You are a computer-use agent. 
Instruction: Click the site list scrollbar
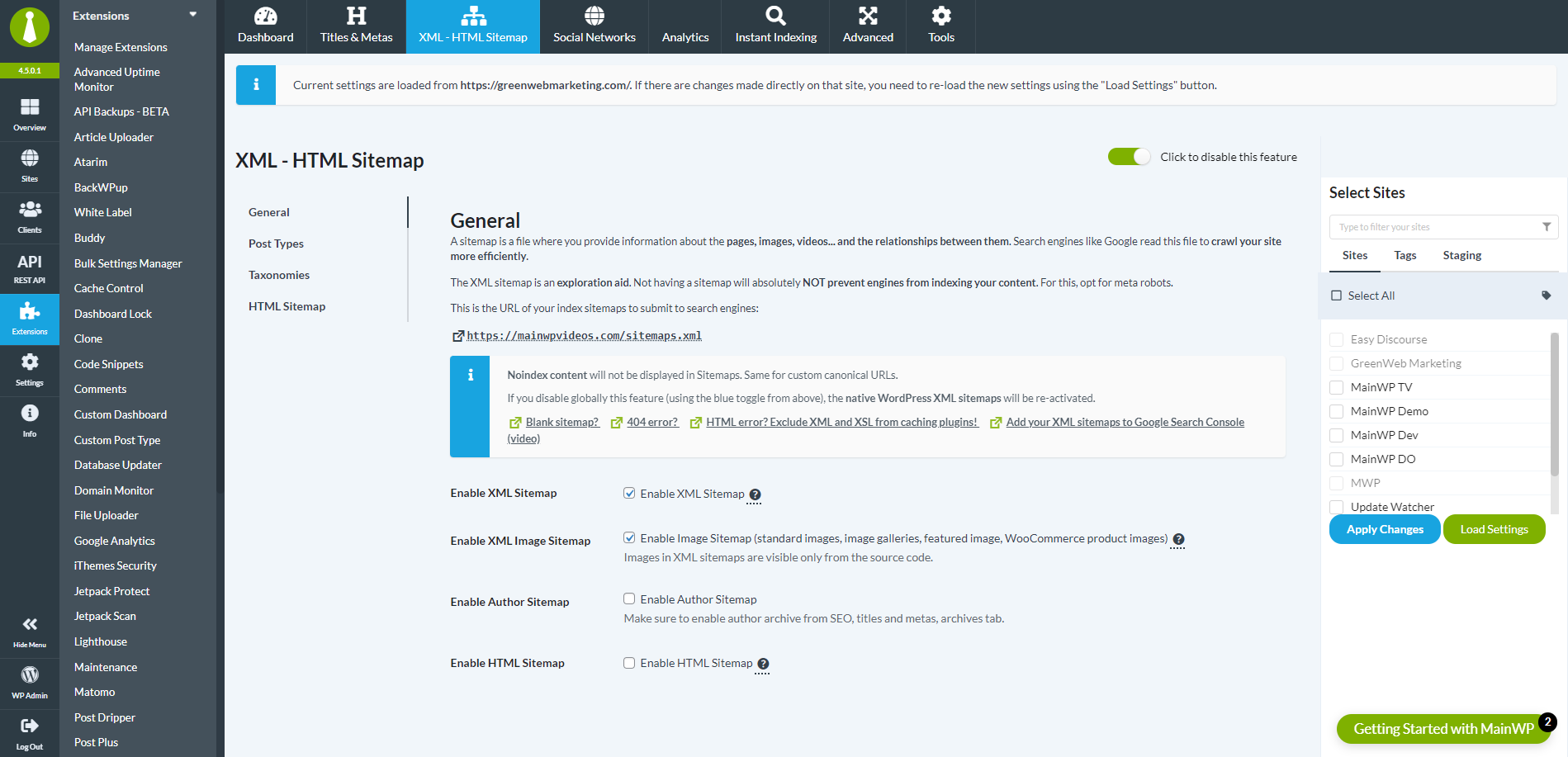[x=1555, y=405]
